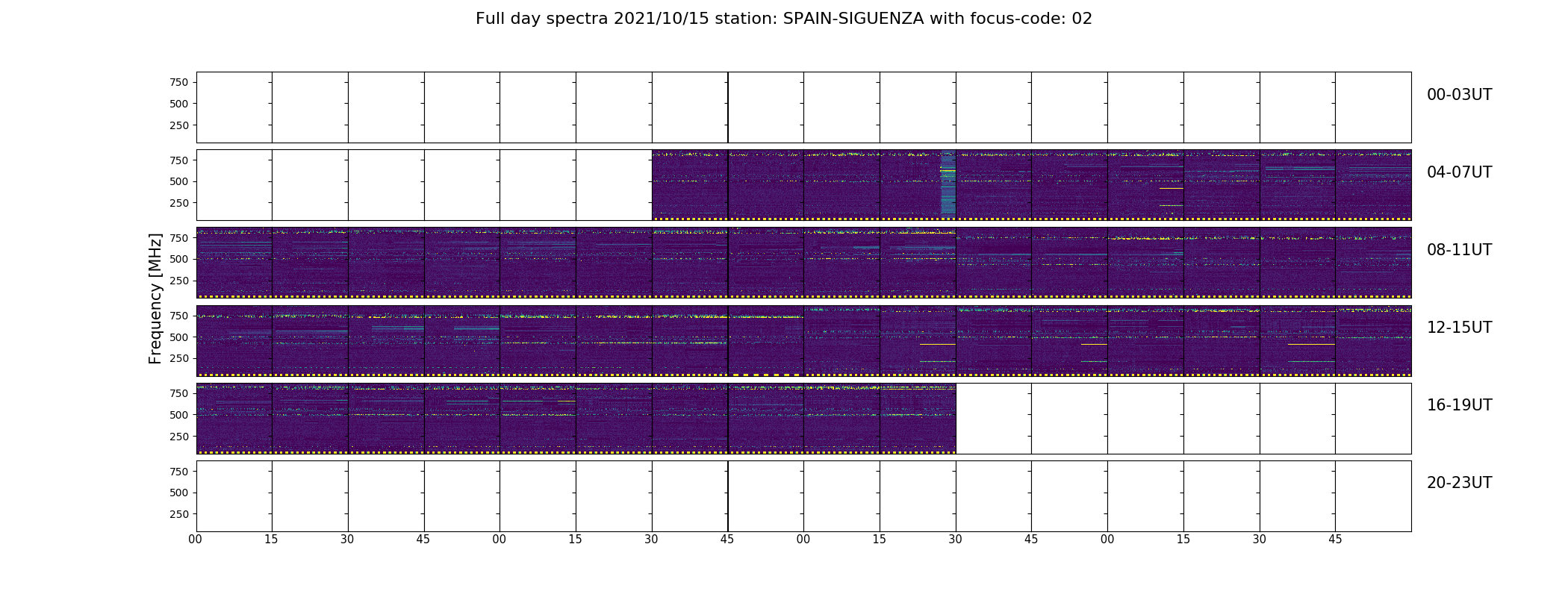Select the 12-15UT row label
1568x597 pixels.
tap(1459, 328)
